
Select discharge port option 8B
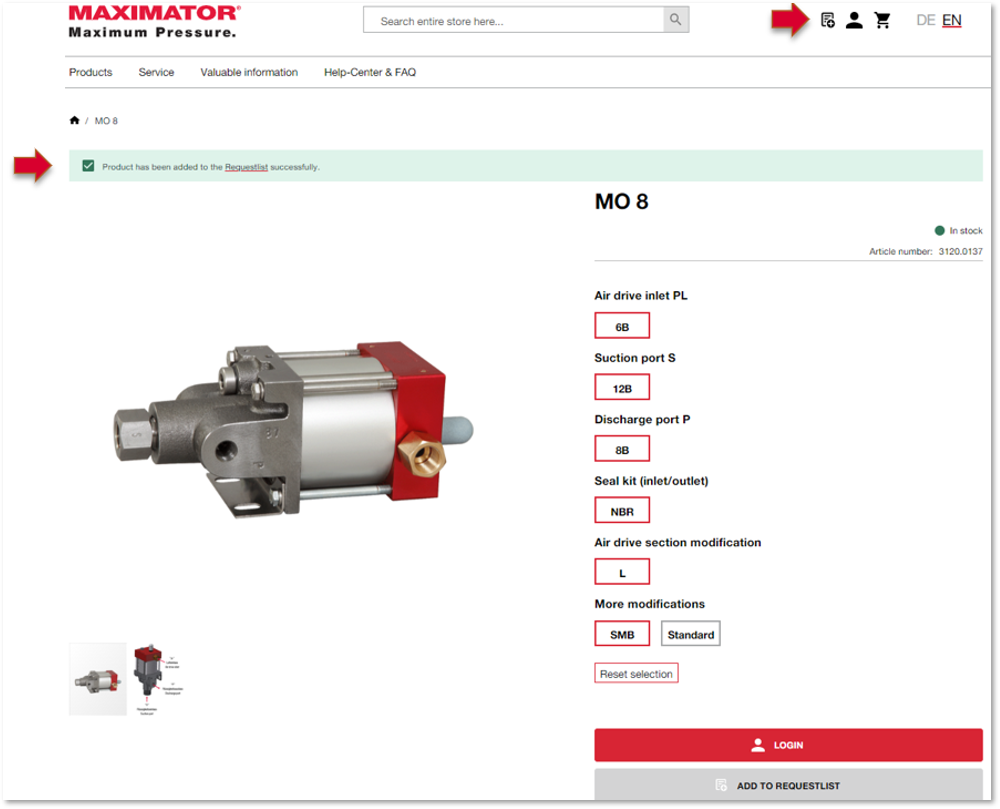(622, 449)
